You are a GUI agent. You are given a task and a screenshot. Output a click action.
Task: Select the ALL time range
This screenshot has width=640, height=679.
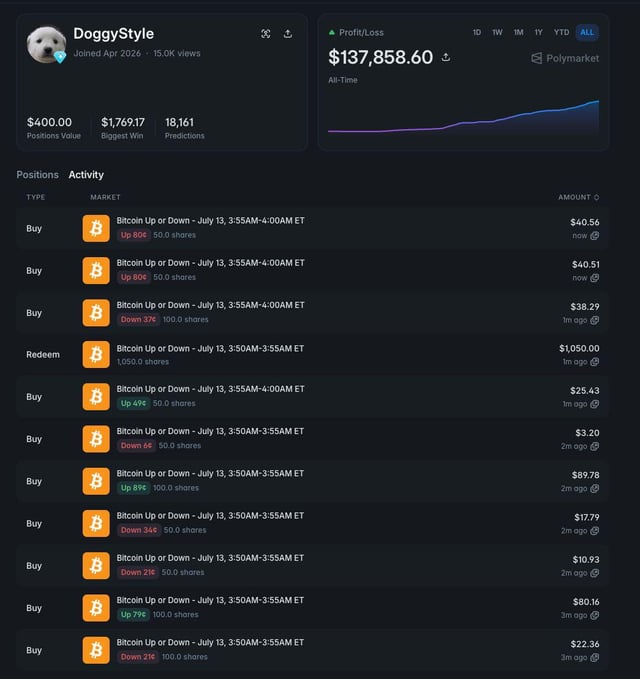coord(587,32)
